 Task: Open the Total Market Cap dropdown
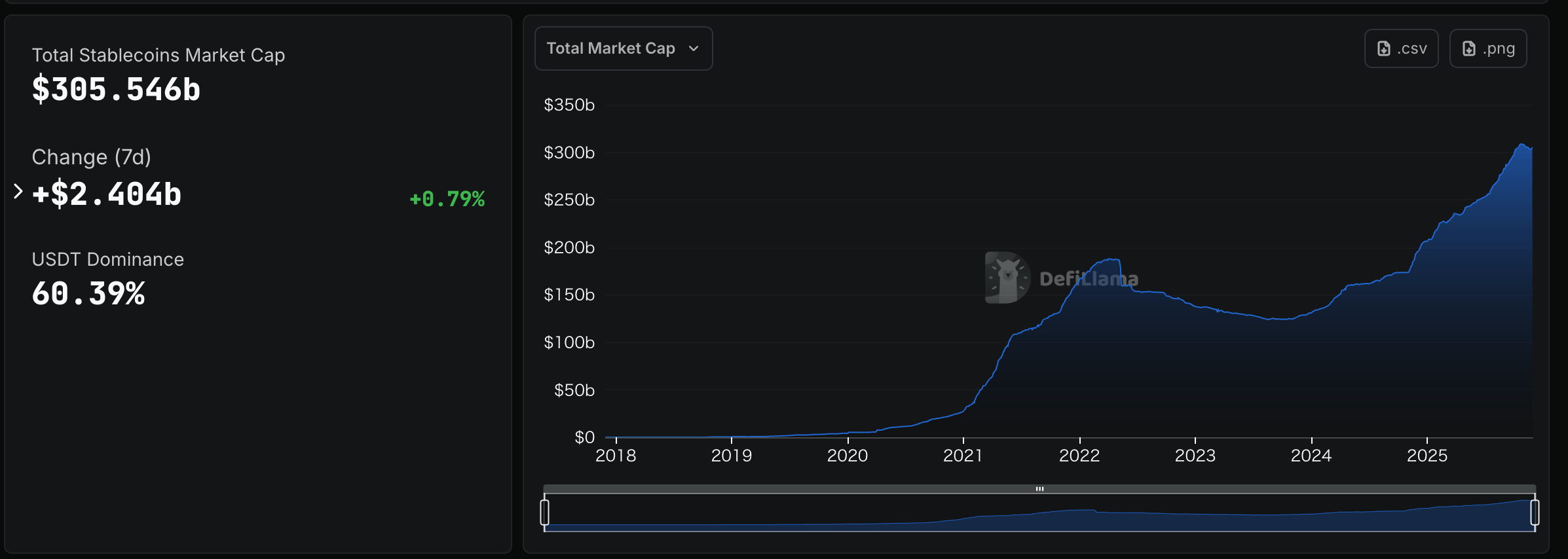623,48
